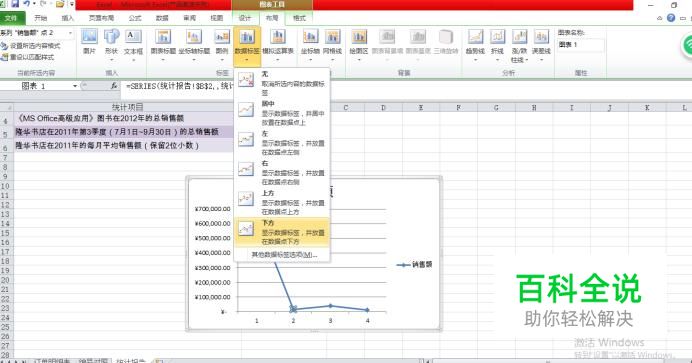Select column header G

point(496,107)
